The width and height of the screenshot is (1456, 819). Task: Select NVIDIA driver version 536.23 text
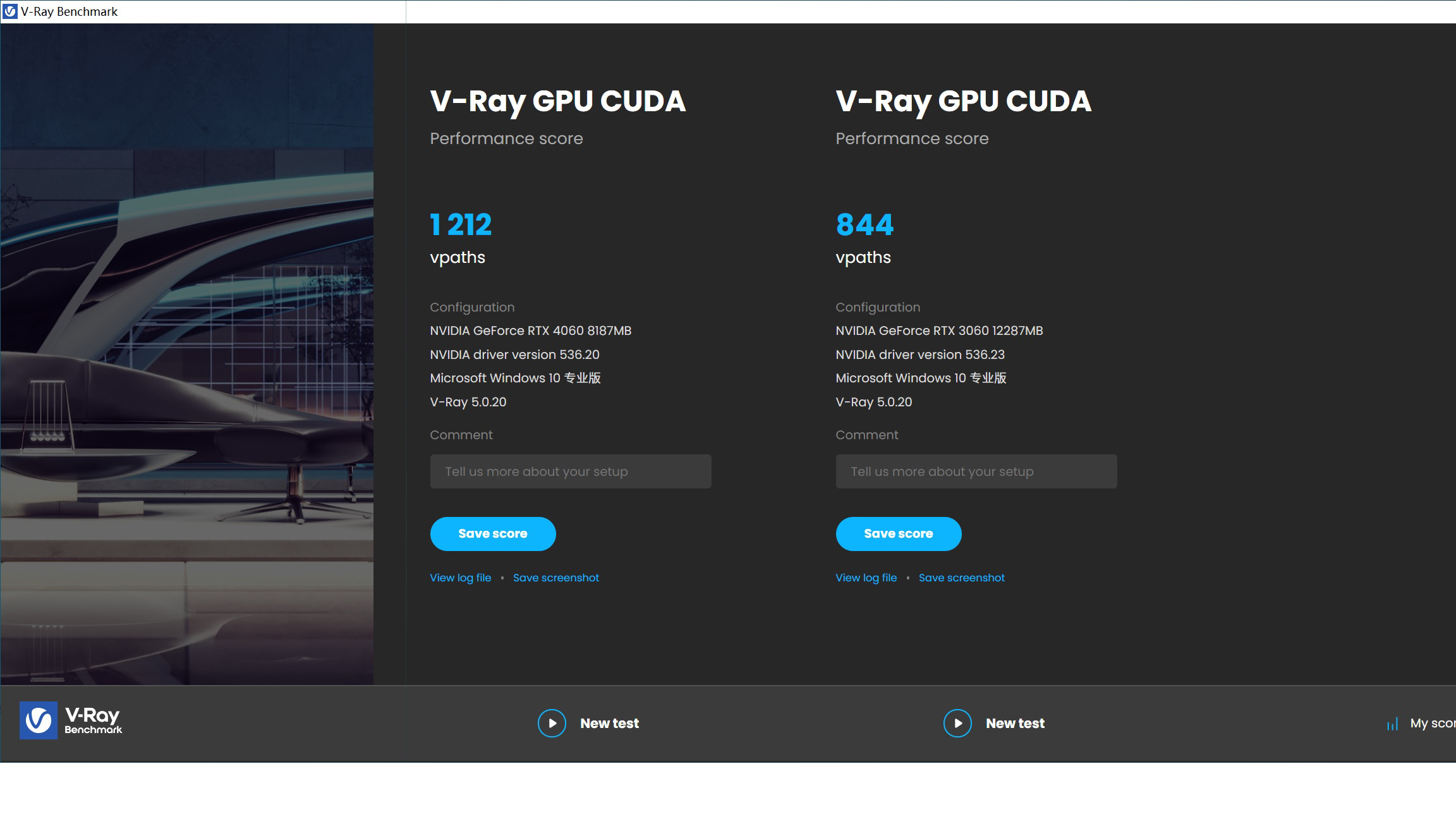(x=920, y=355)
